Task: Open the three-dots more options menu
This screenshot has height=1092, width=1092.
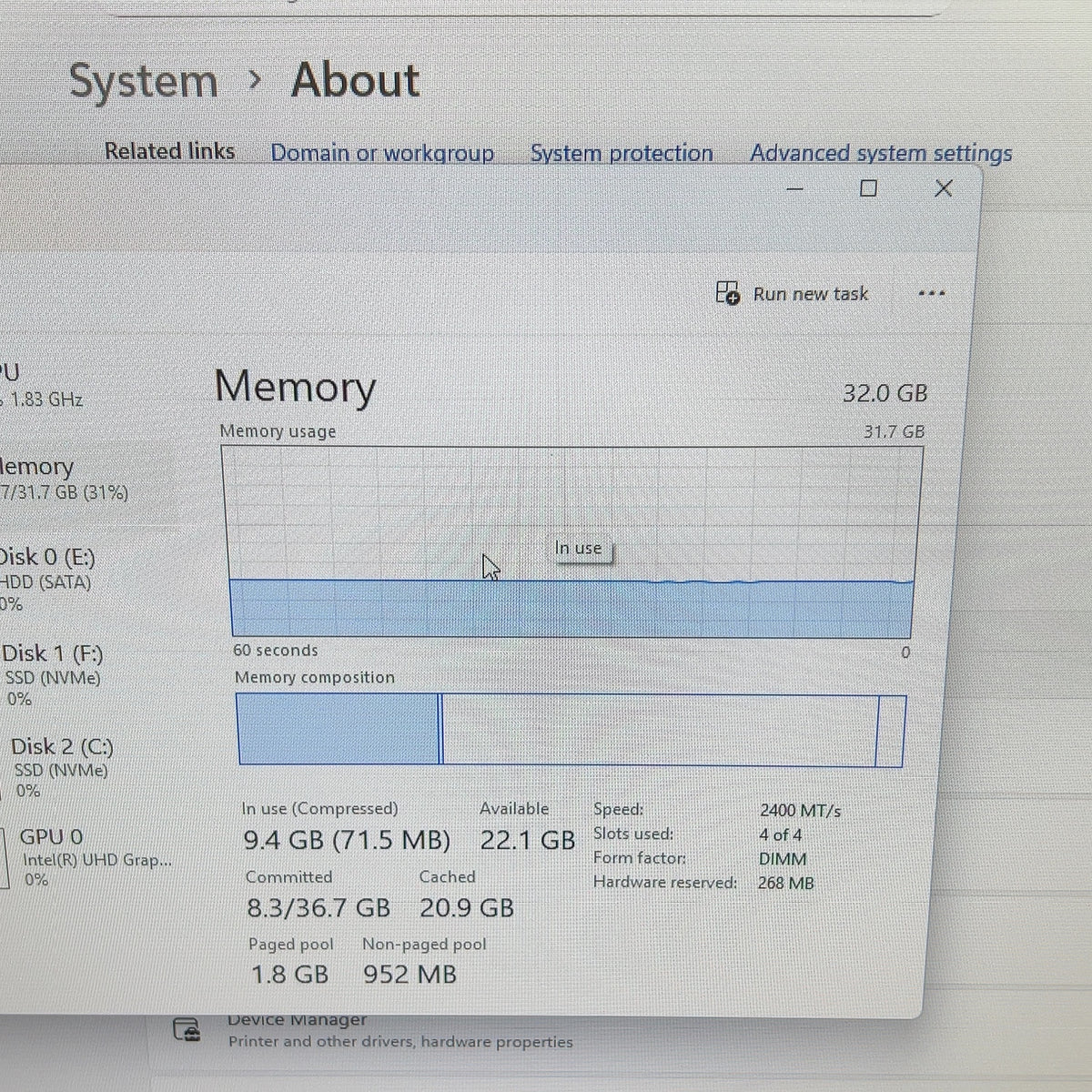Action: (x=931, y=294)
